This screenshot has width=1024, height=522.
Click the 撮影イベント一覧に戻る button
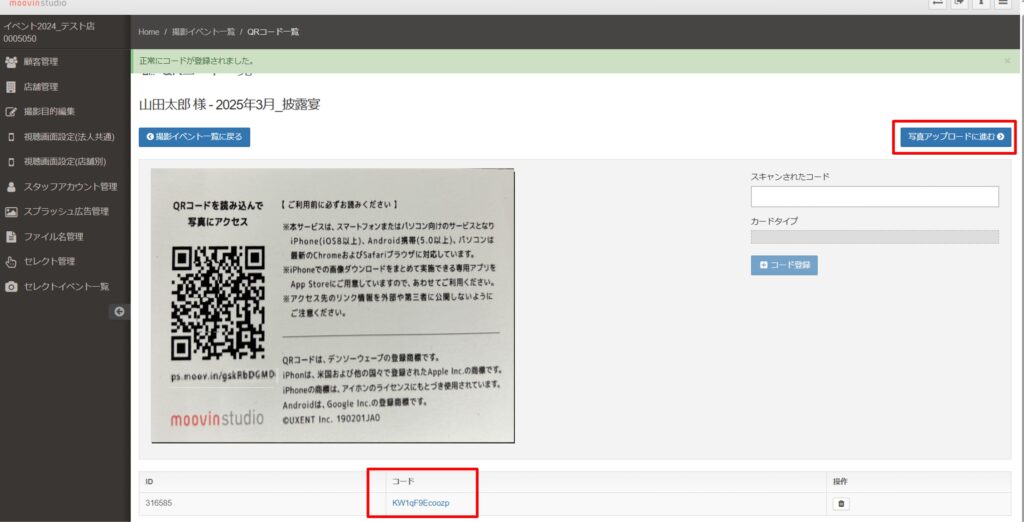pyautogui.click(x=194, y=137)
